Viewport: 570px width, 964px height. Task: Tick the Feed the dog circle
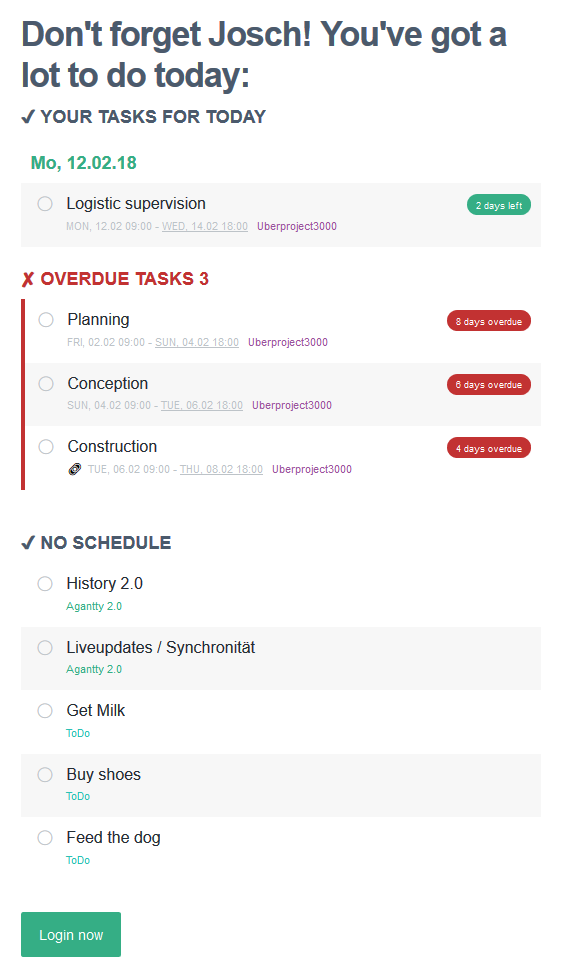click(45, 837)
